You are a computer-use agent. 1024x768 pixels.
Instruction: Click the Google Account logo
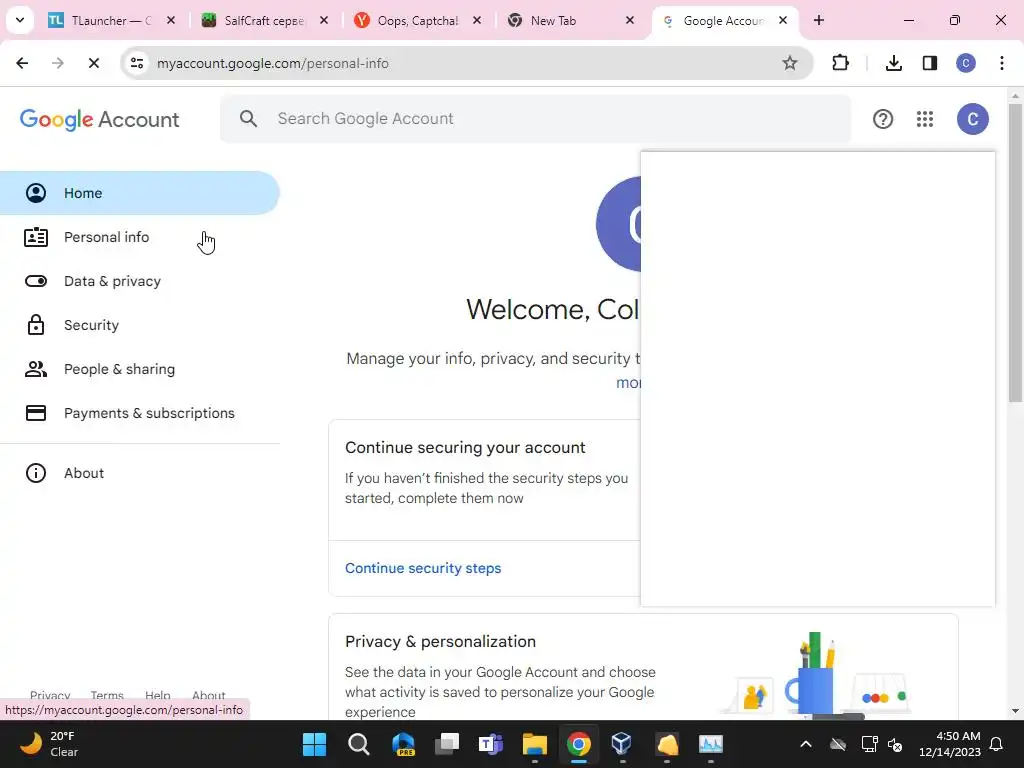point(99,120)
